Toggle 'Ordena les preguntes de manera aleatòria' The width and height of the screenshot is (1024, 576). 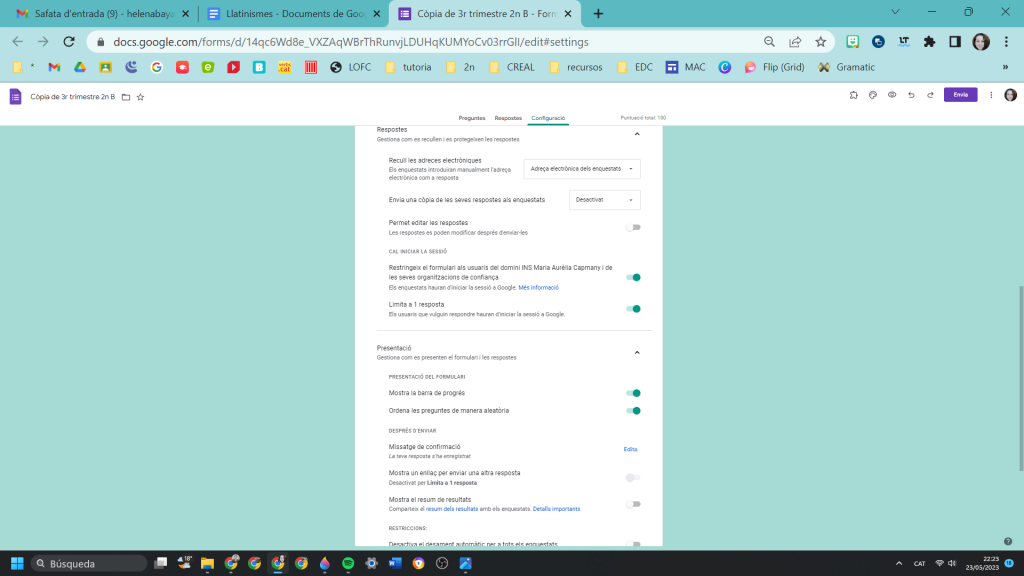[x=632, y=410]
